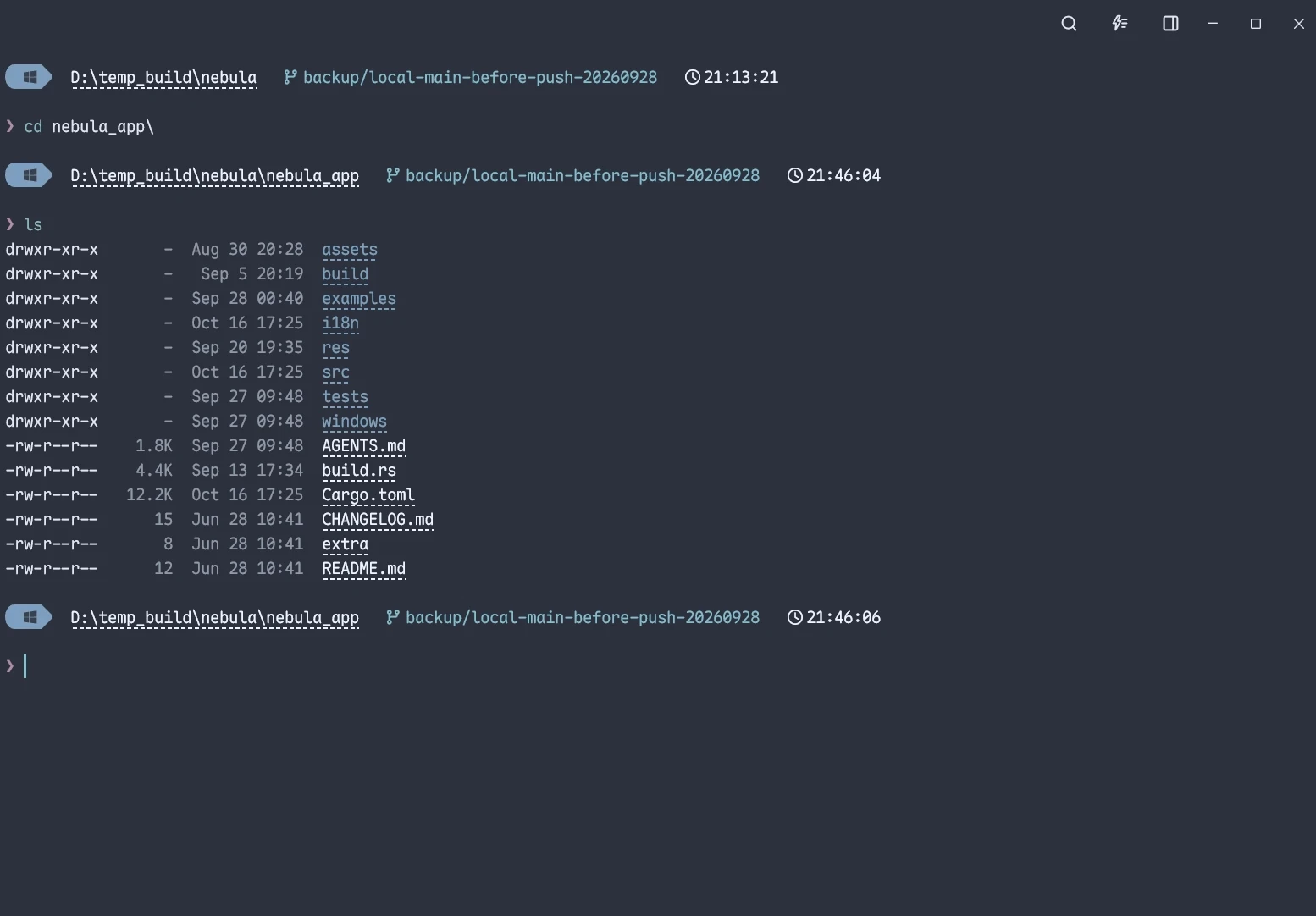The height and width of the screenshot is (916, 1316).
Task: Click the Windows badge on the first prompt
Action: [28, 77]
